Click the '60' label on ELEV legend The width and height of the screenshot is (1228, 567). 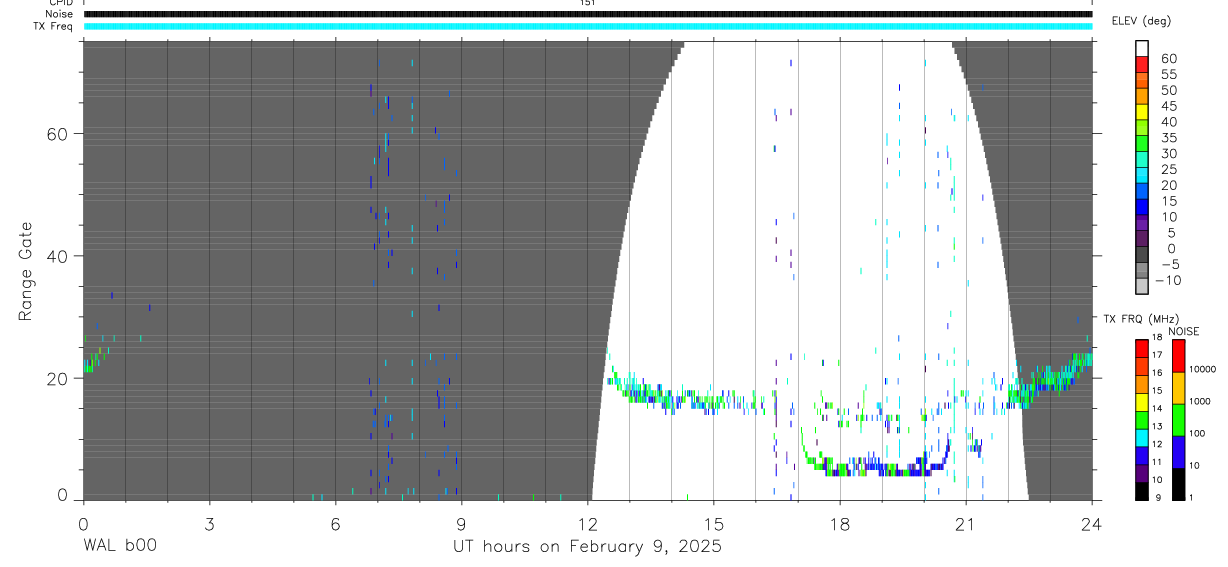coord(1168,59)
